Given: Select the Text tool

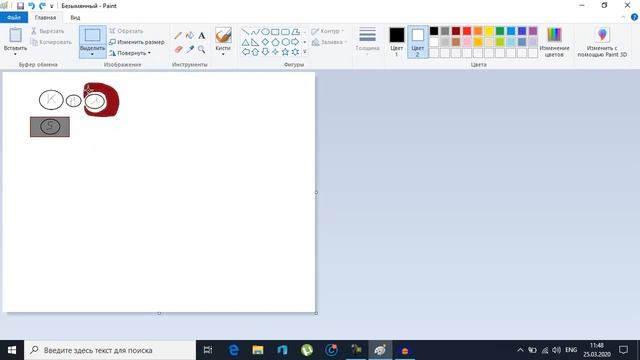Looking at the screenshot, I should (x=202, y=36).
